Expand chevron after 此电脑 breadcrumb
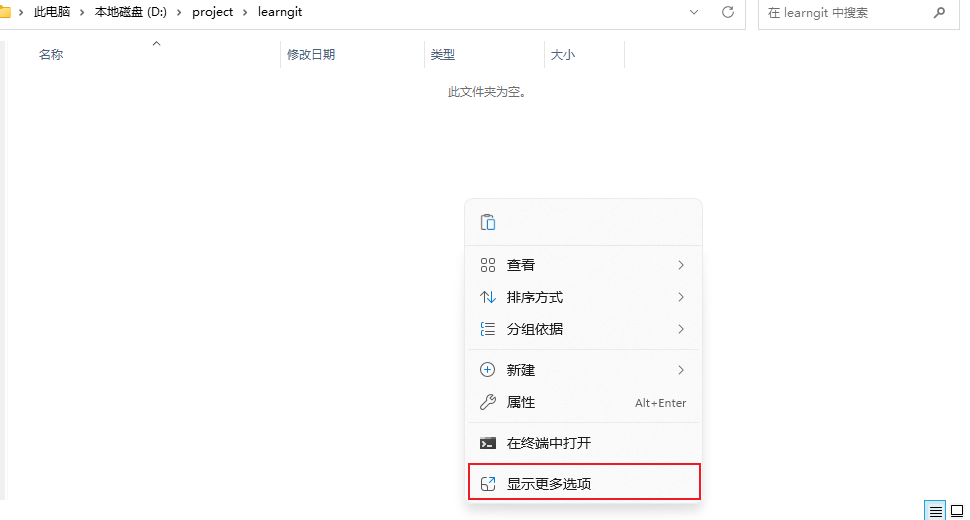 [x=82, y=13]
